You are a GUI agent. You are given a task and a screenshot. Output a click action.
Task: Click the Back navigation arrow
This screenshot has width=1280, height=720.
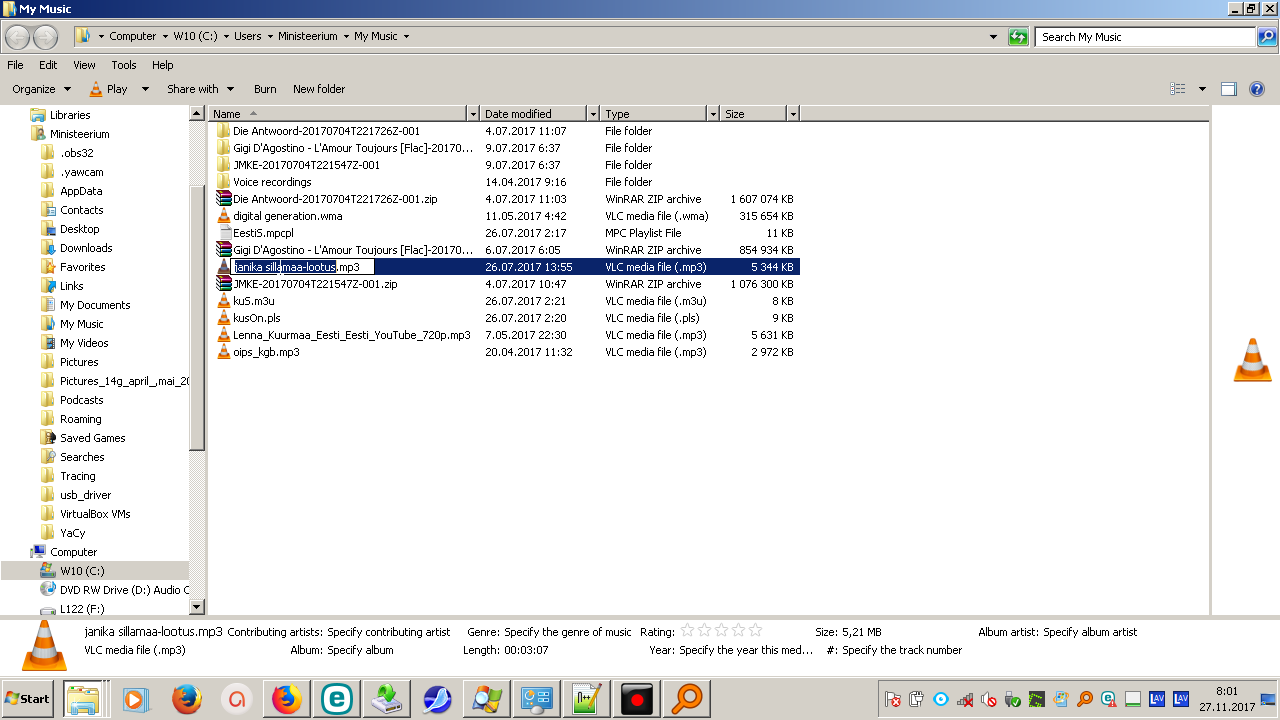(x=17, y=37)
